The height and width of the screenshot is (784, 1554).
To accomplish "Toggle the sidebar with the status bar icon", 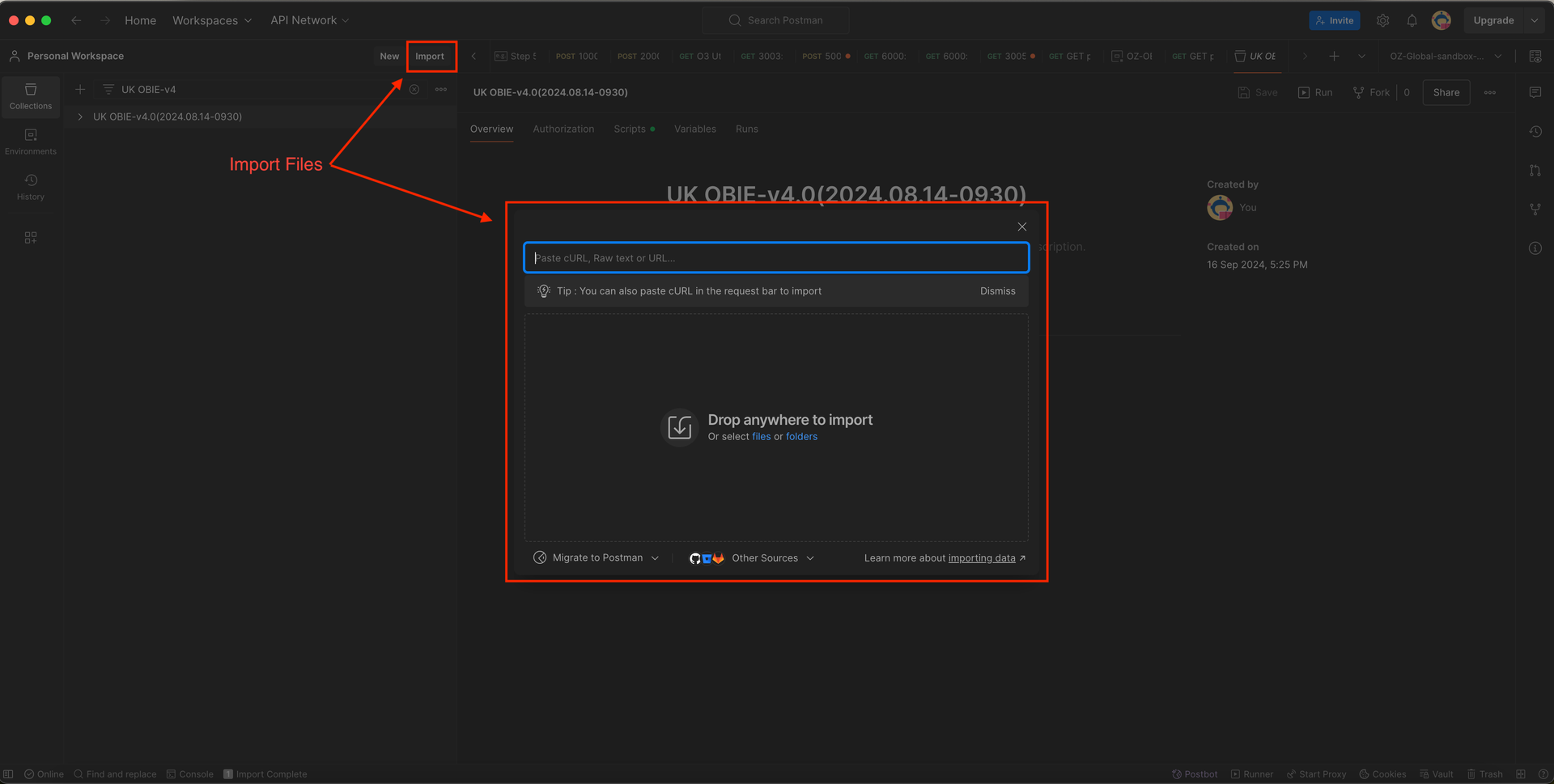I will click(x=9, y=774).
